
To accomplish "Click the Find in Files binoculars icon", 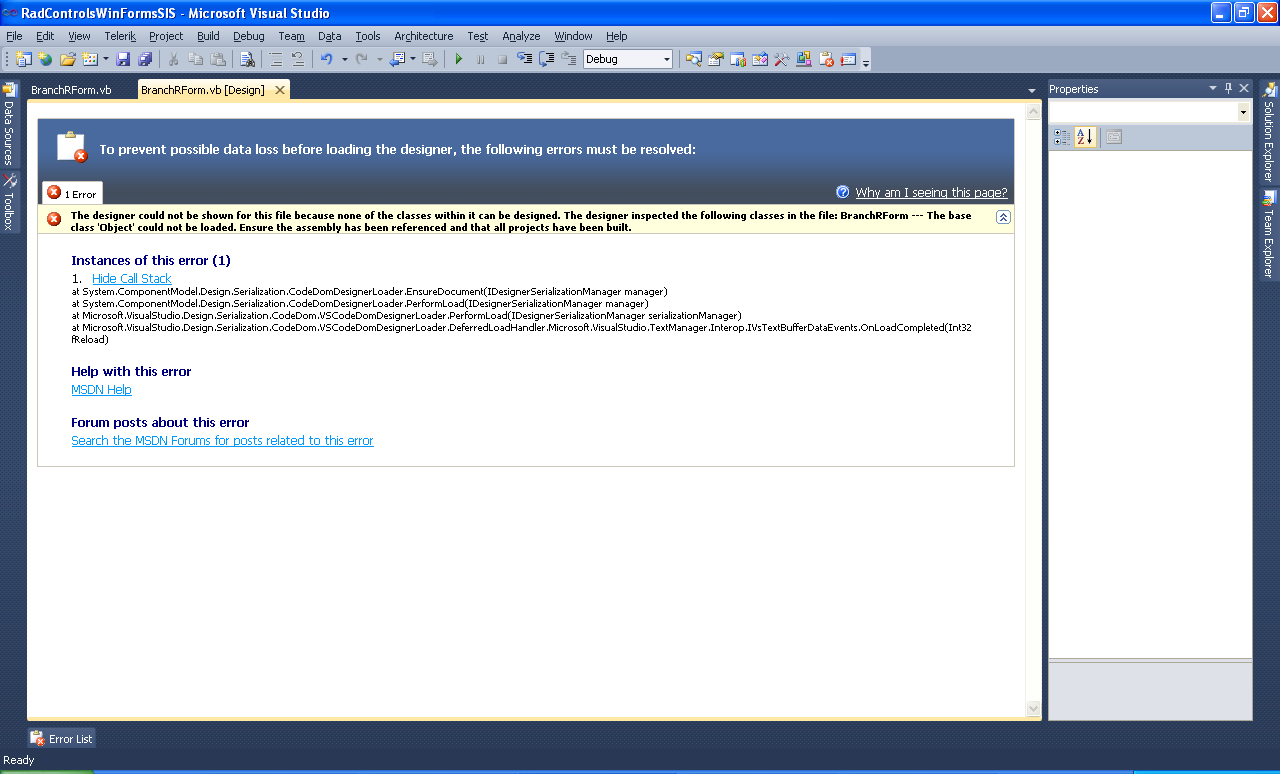I will pos(248,59).
